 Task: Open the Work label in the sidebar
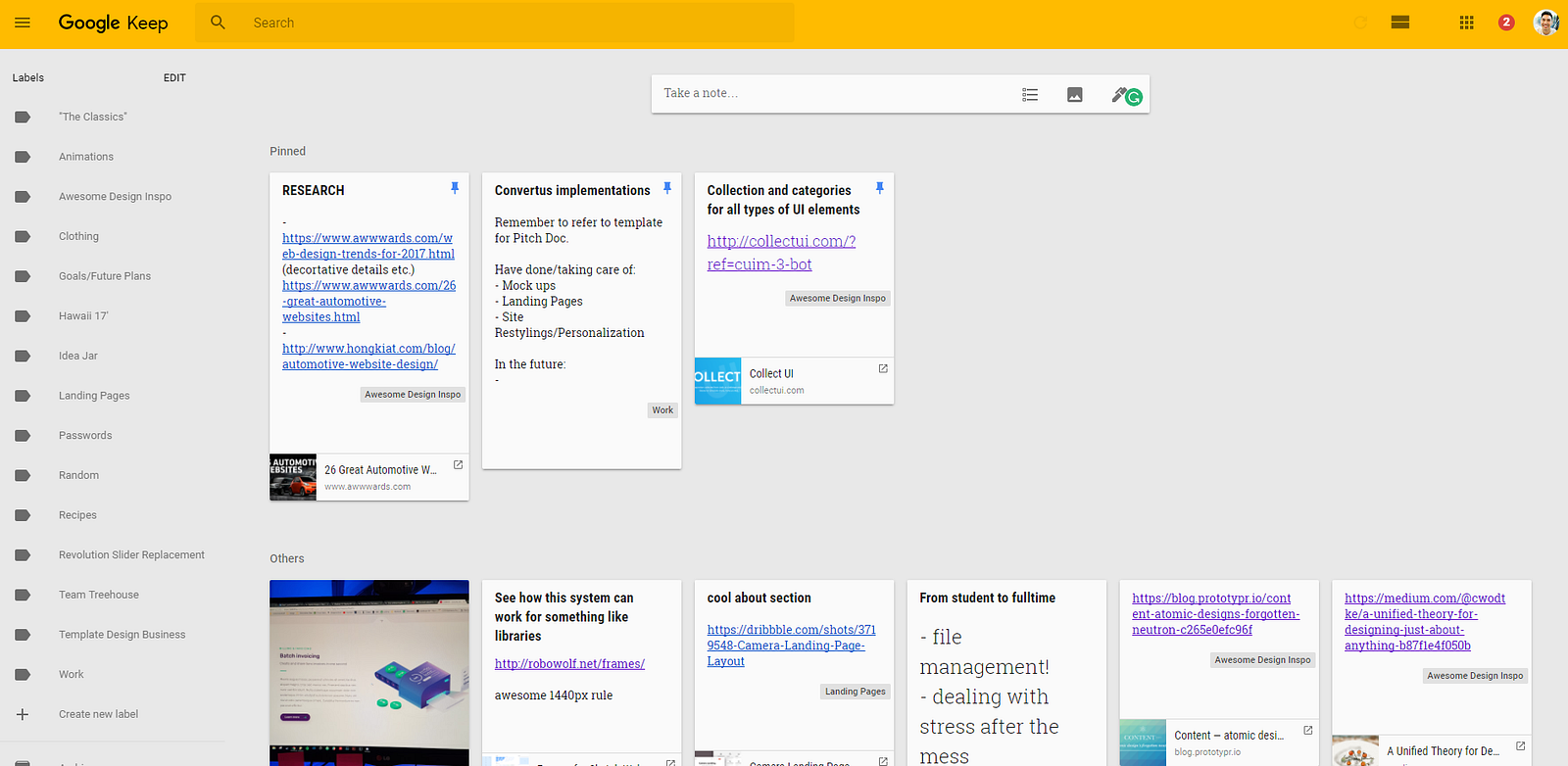pyautogui.click(x=71, y=675)
